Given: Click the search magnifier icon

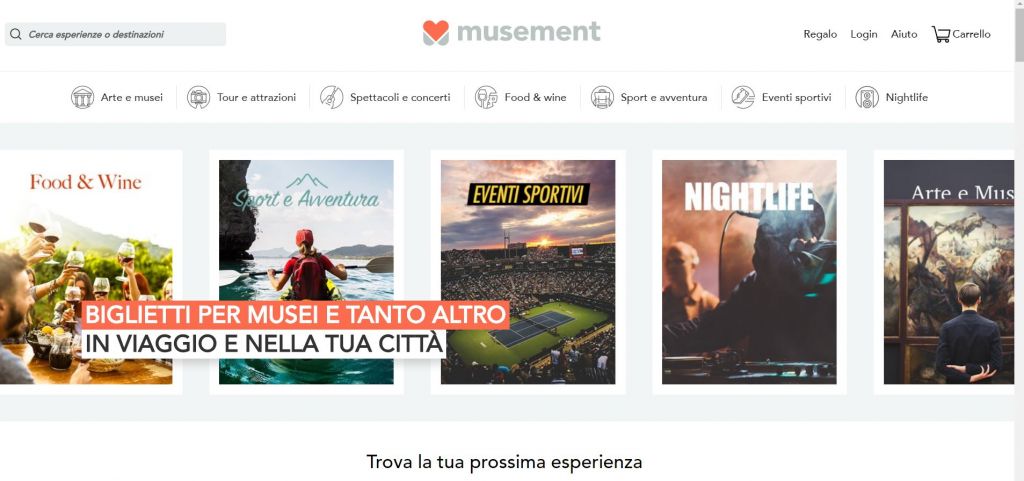Looking at the screenshot, I should pos(16,34).
